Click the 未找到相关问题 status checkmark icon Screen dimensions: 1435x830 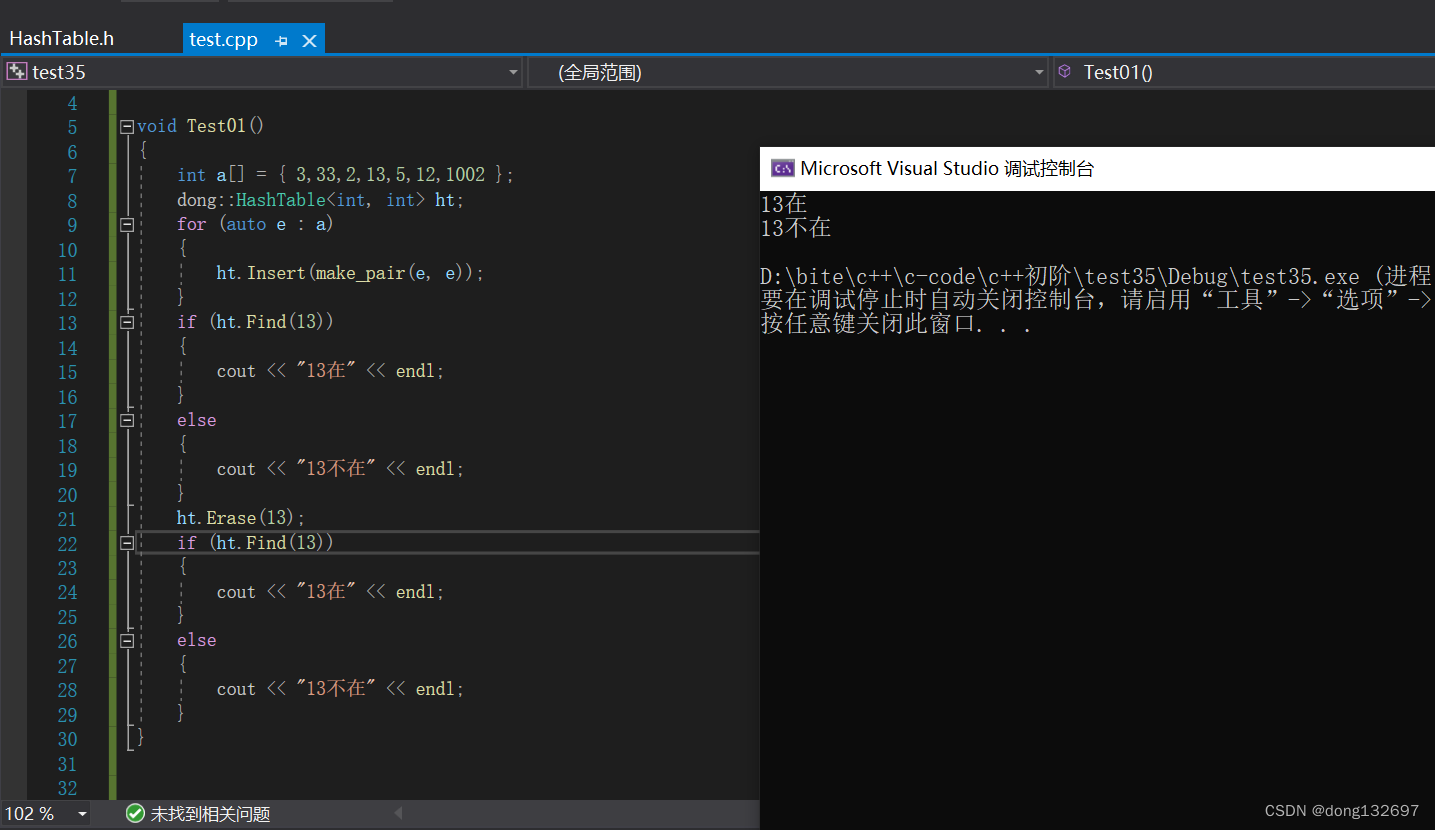tap(135, 814)
